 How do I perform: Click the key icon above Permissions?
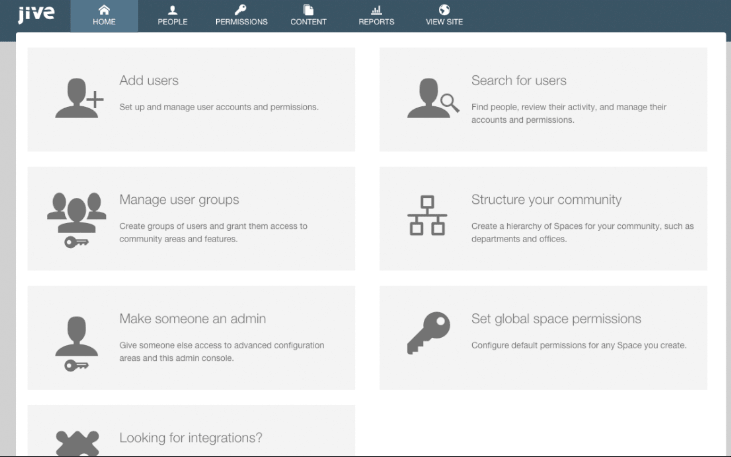[241, 10]
